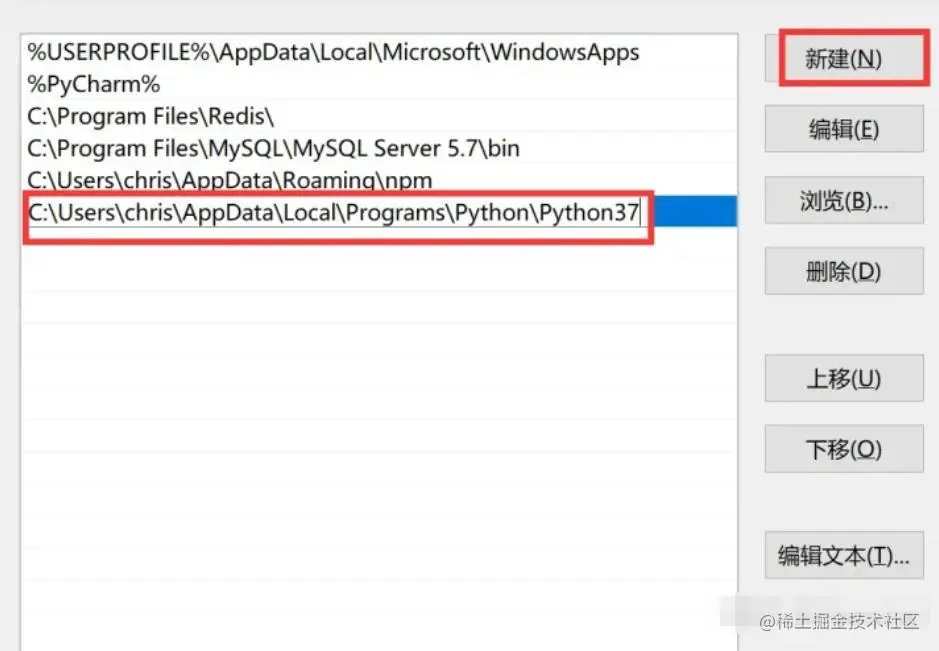Select the AppData\Roaming\npm entry
939x651 pixels.
coord(379,179)
